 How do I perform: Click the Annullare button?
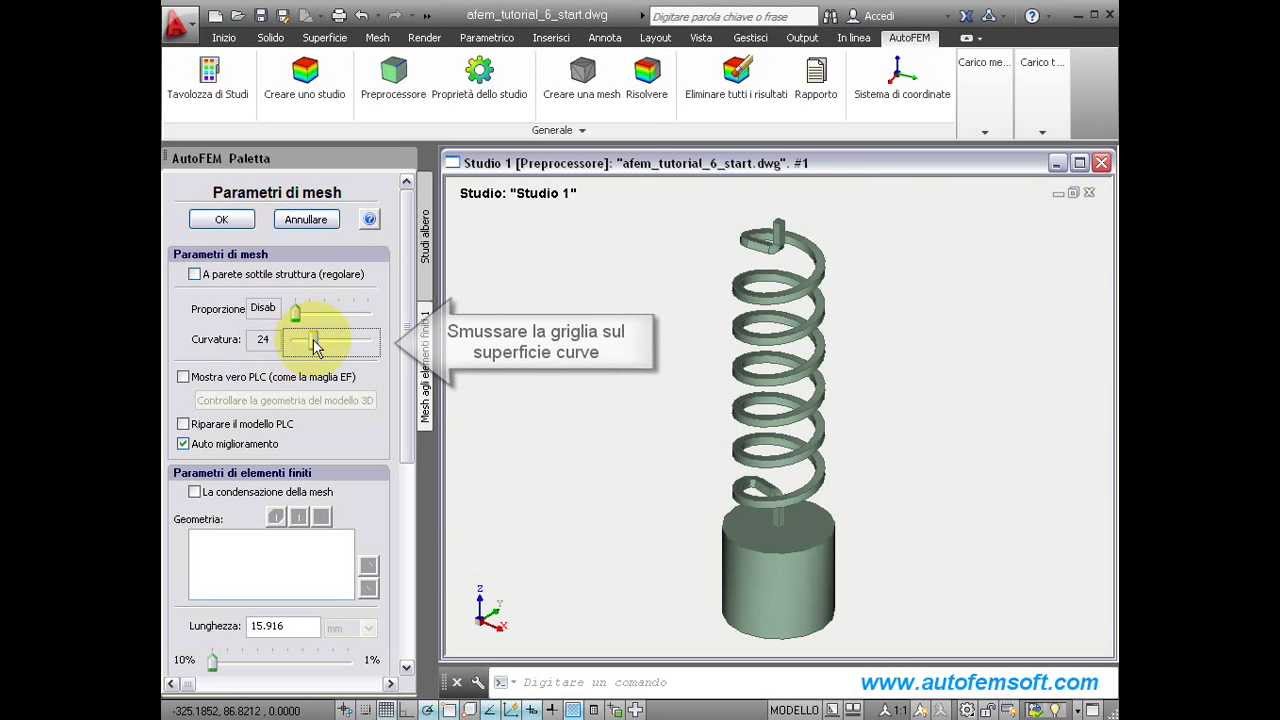coord(306,219)
